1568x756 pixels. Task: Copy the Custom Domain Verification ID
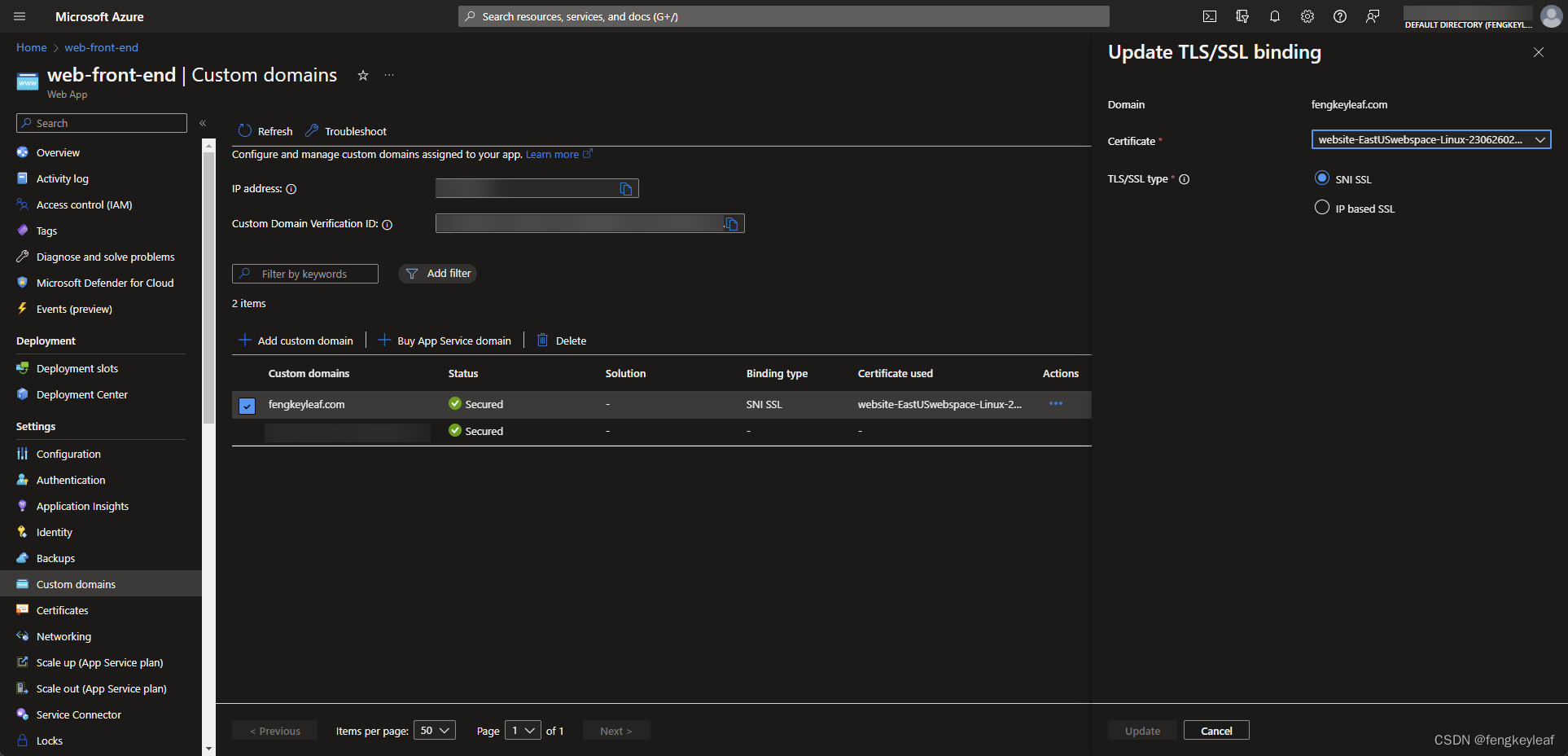(x=731, y=224)
